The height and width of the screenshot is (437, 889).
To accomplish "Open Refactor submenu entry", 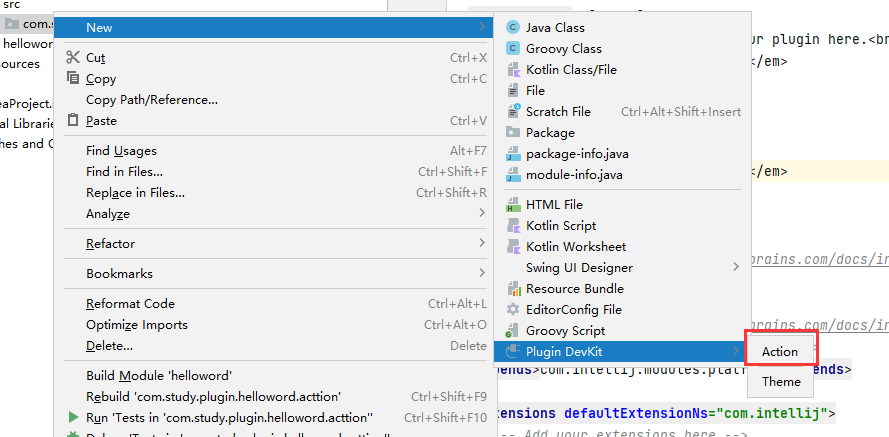I will (274, 243).
